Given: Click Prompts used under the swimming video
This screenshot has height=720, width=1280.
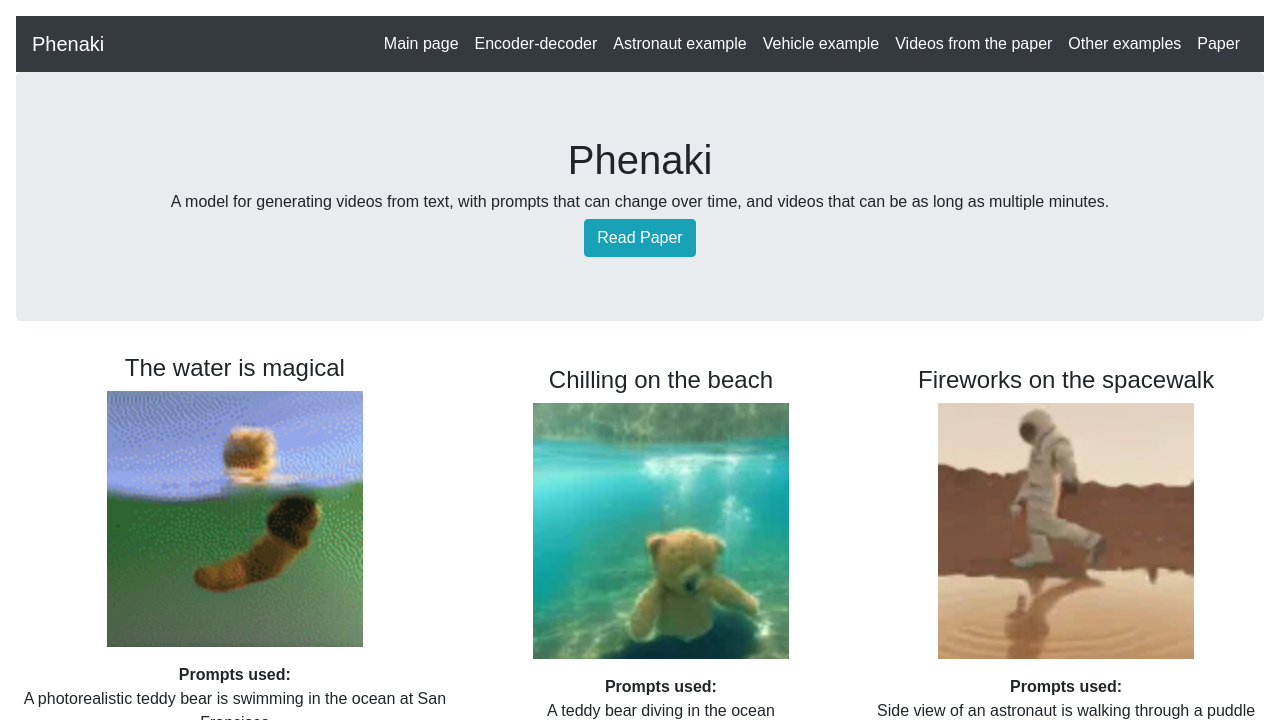Looking at the screenshot, I should coord(234,673).
